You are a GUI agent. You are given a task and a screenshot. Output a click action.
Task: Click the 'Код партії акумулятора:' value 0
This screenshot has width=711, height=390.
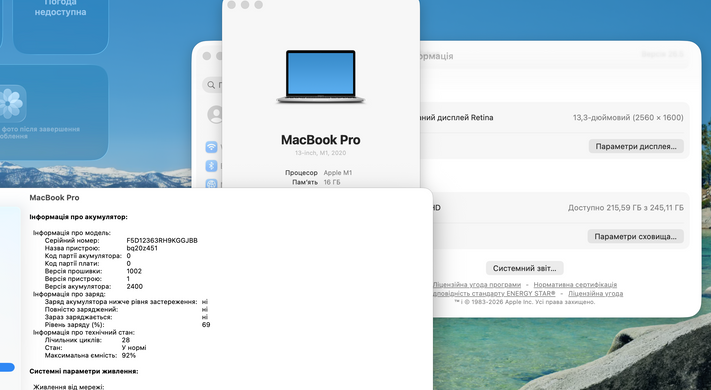click(129, 256)
